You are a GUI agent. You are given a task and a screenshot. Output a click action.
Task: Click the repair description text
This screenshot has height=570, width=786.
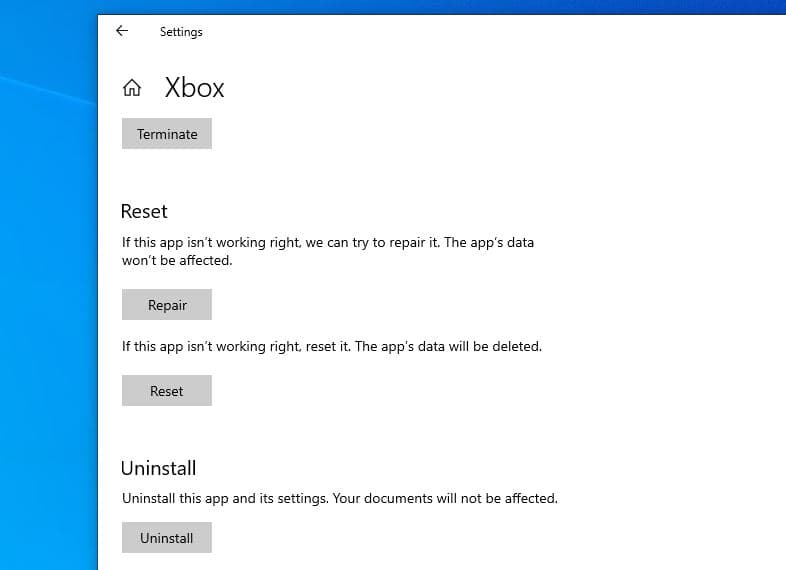coord(327,243)
